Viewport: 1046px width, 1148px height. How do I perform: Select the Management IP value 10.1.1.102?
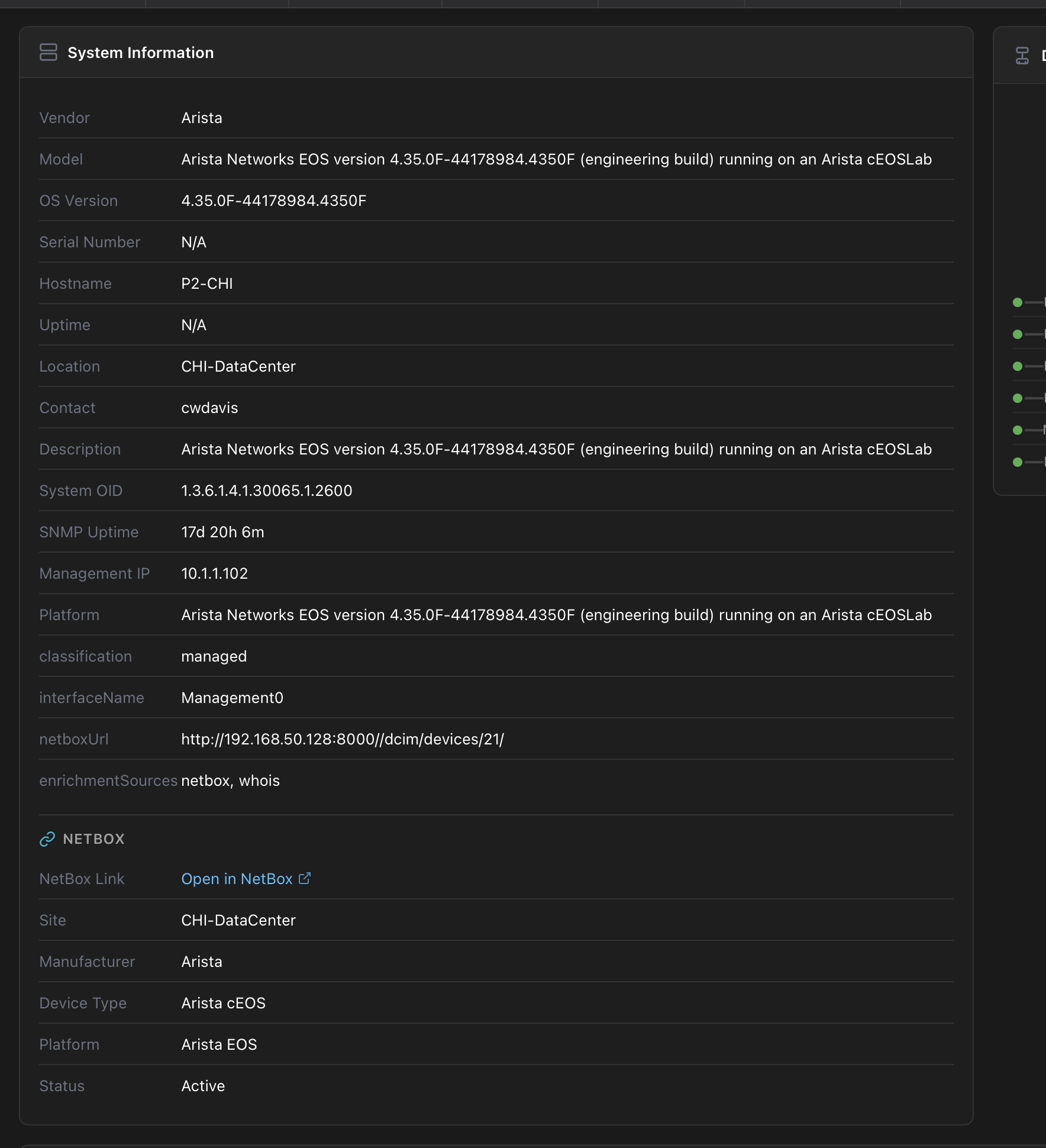click(x=215, y=573)
